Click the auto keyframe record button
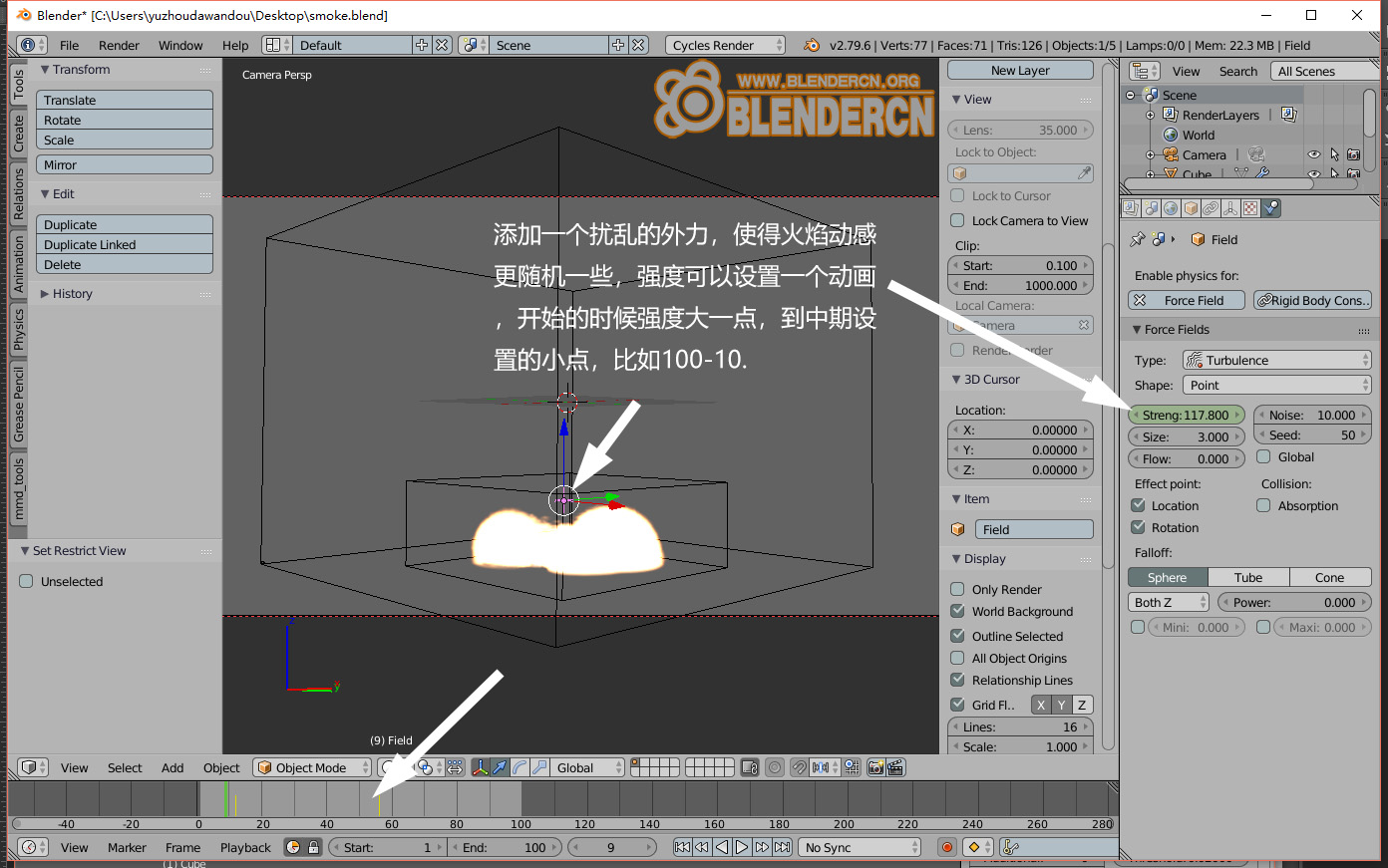 tap(947, 847)
